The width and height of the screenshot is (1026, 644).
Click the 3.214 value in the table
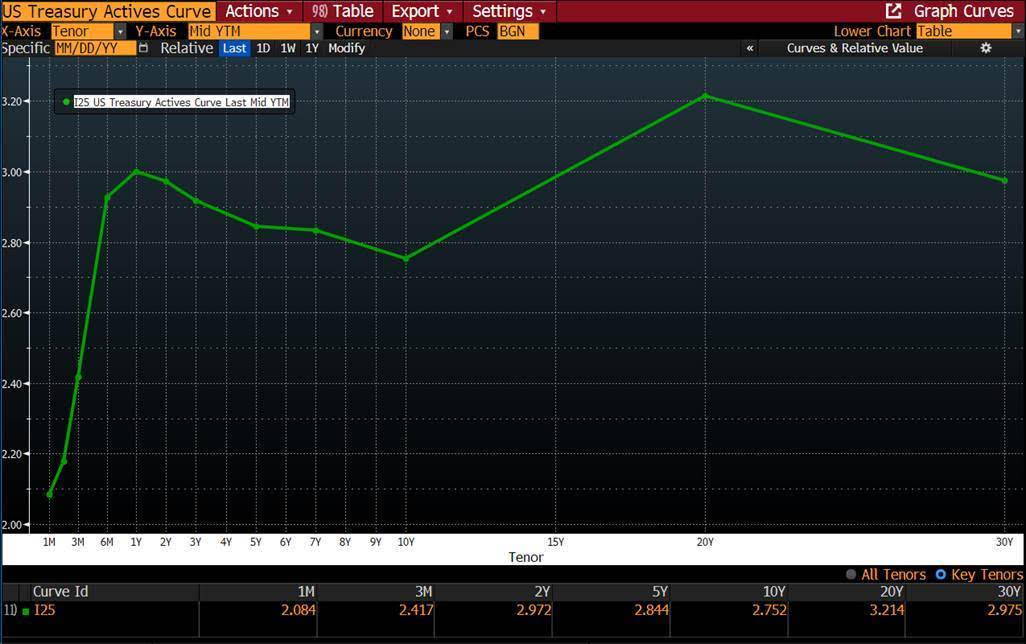pos(887,610)
